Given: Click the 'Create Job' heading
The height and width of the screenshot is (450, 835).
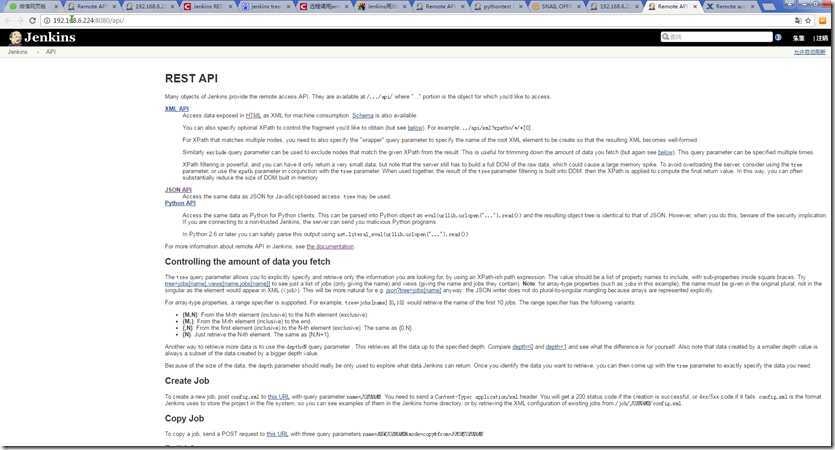Looking at the screenshot, I should coord(186,381).
